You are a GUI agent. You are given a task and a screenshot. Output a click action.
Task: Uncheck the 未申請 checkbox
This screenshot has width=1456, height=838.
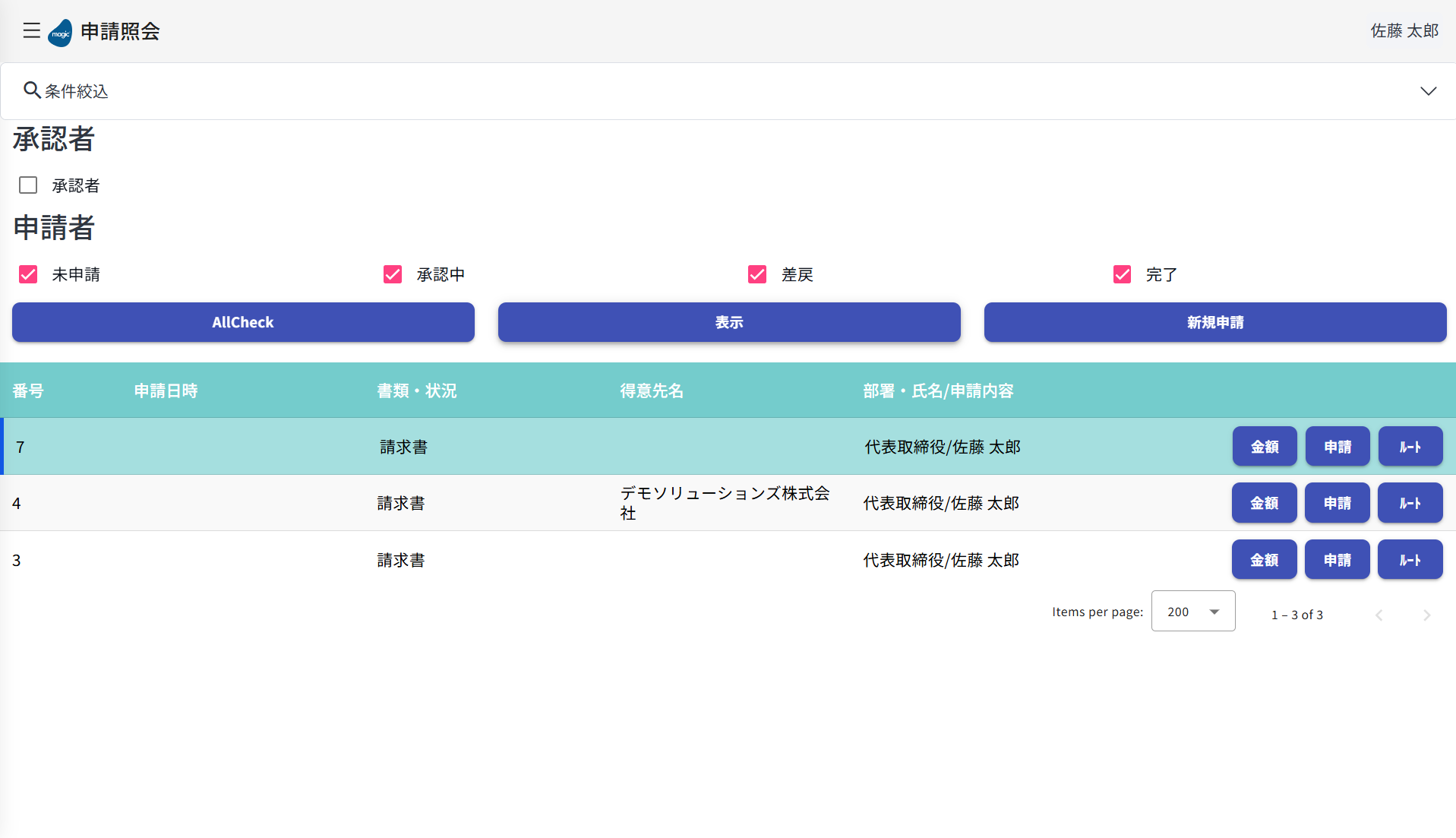(x=28, y=274)
